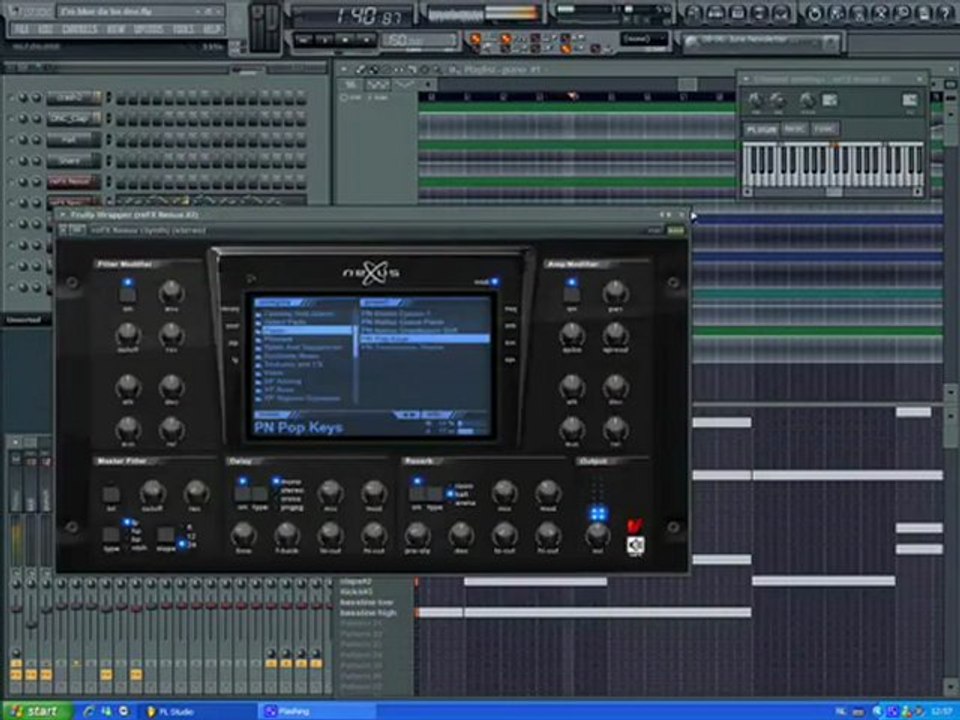Switch to MISC tab in Channel settings
This screenshot has height=720, width=960.
click(794, 129)
